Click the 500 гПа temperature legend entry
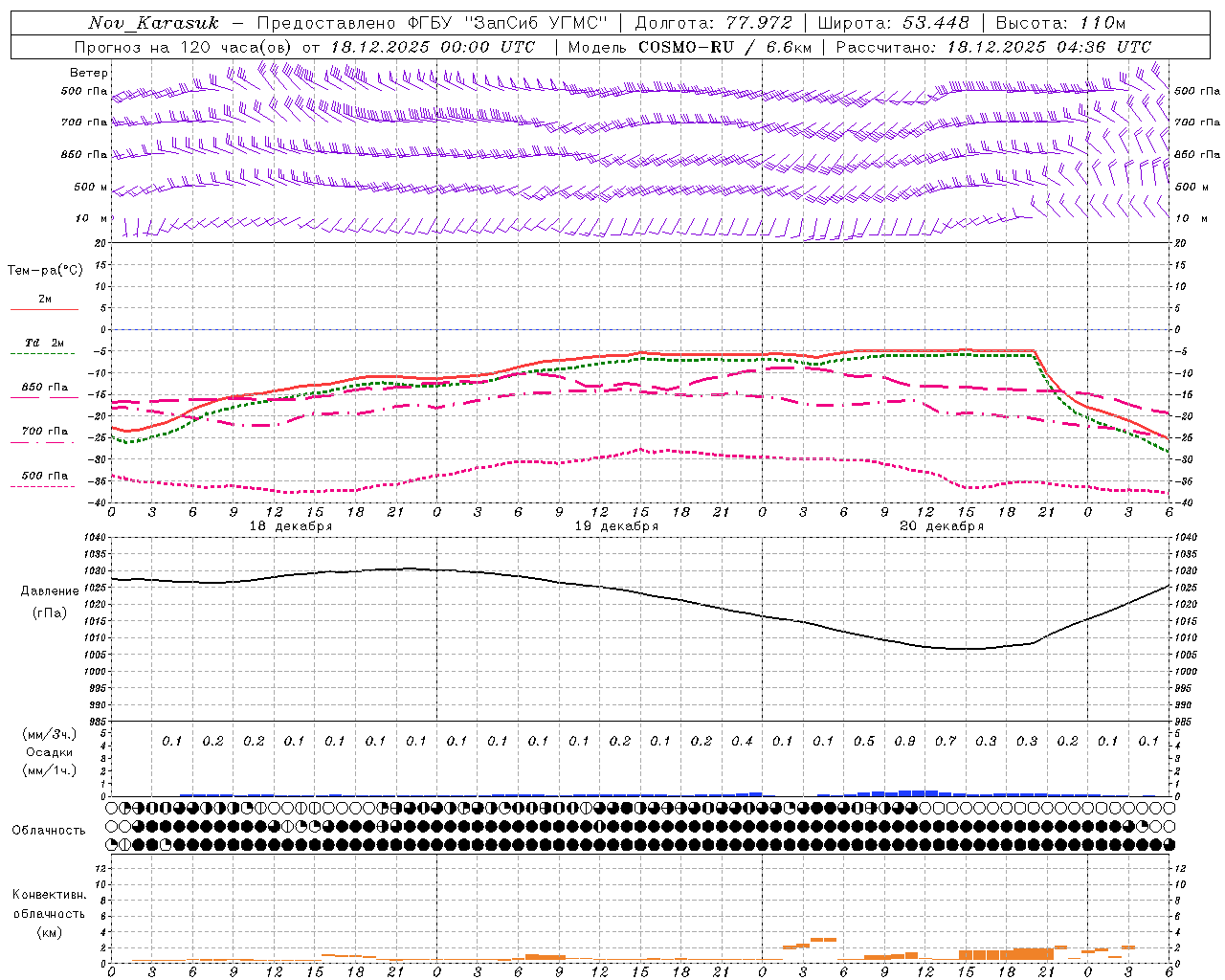1225x980 pixels. [x=45, y=476]
